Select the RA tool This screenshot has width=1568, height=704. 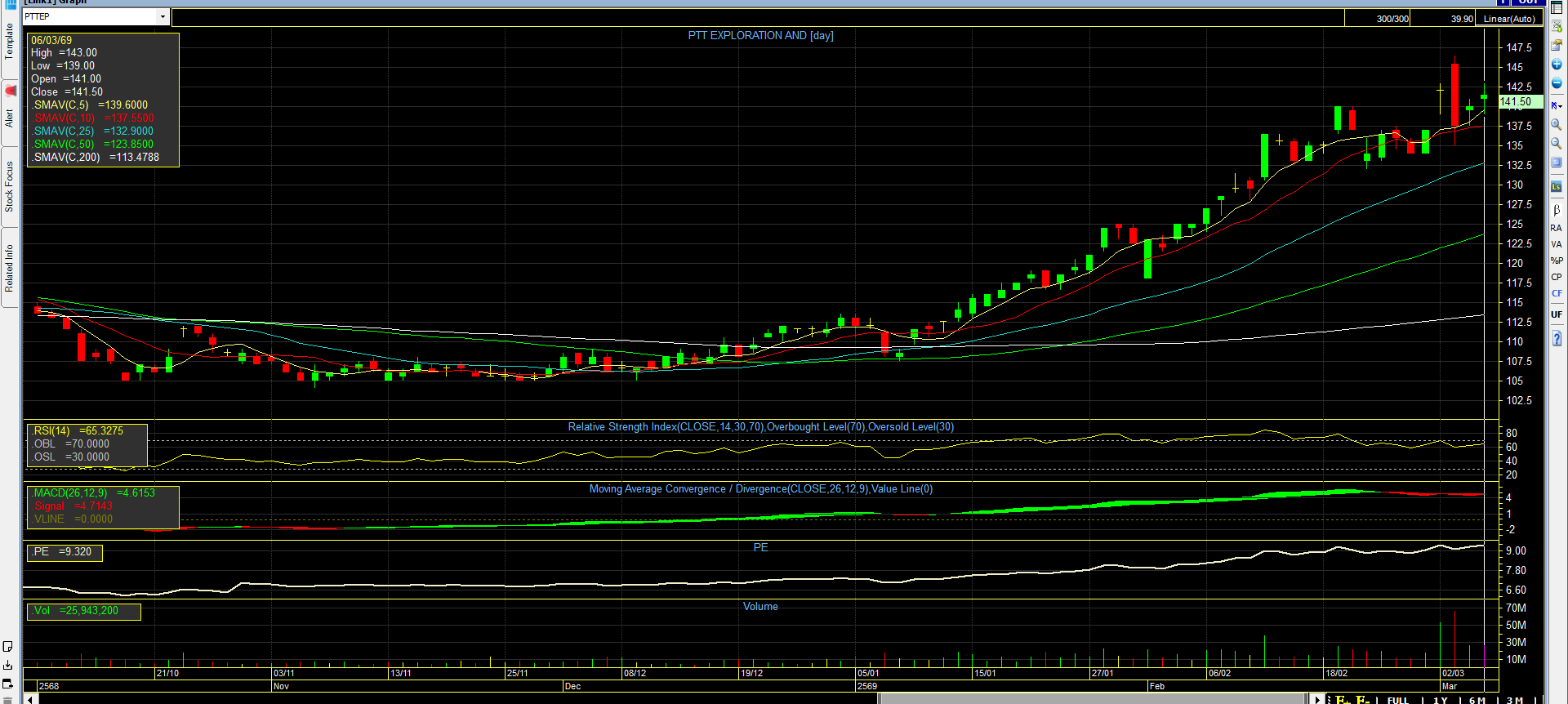click(x=1557, y=228)
